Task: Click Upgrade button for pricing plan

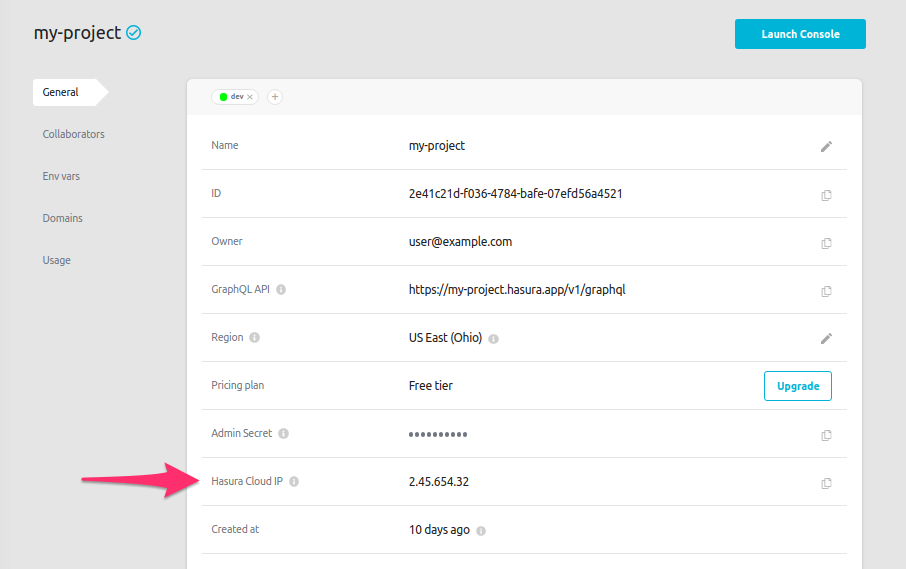Action: [x=797, y=386]
